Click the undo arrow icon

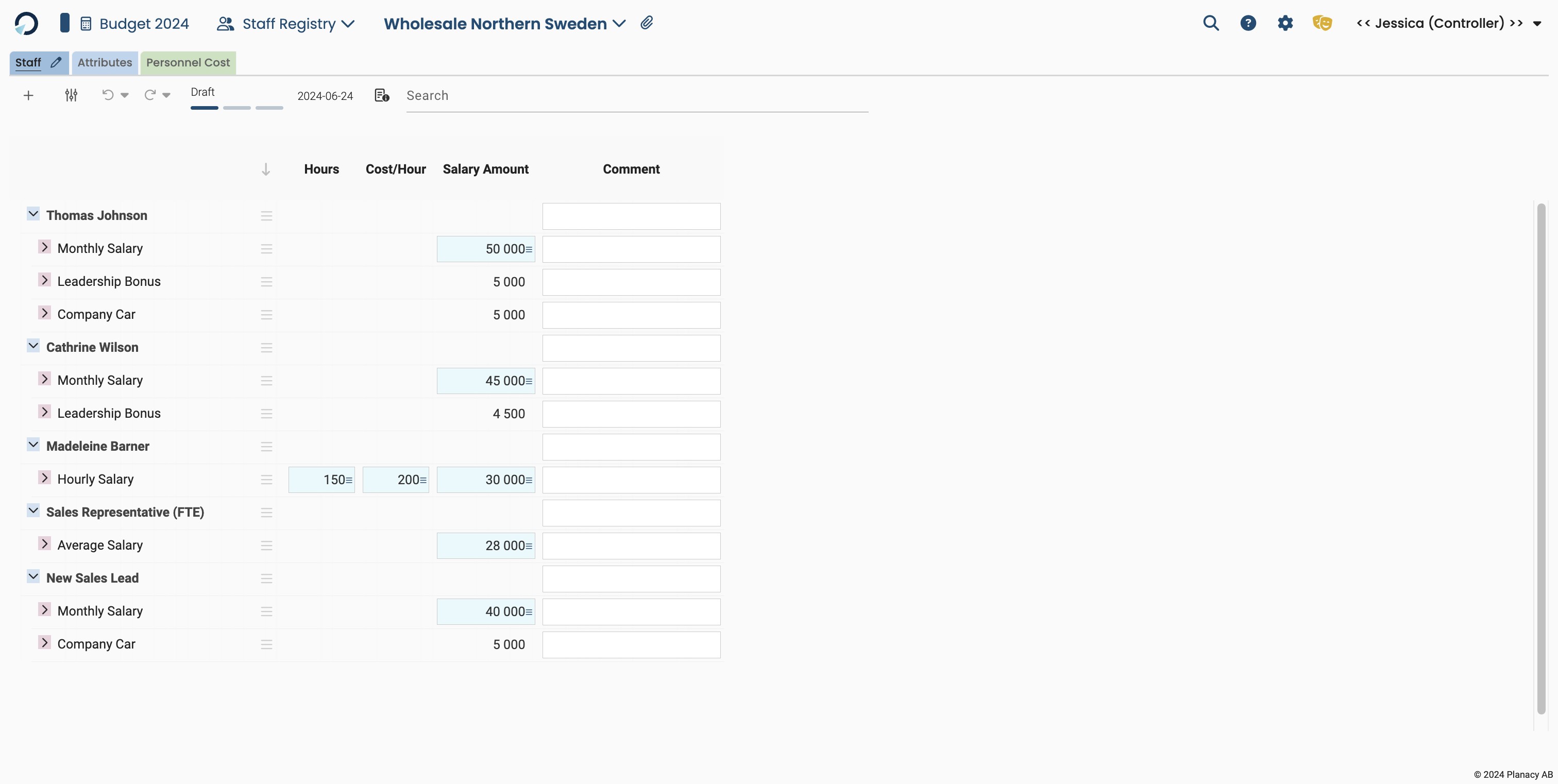pyautogui.click(x=108, y=95)
